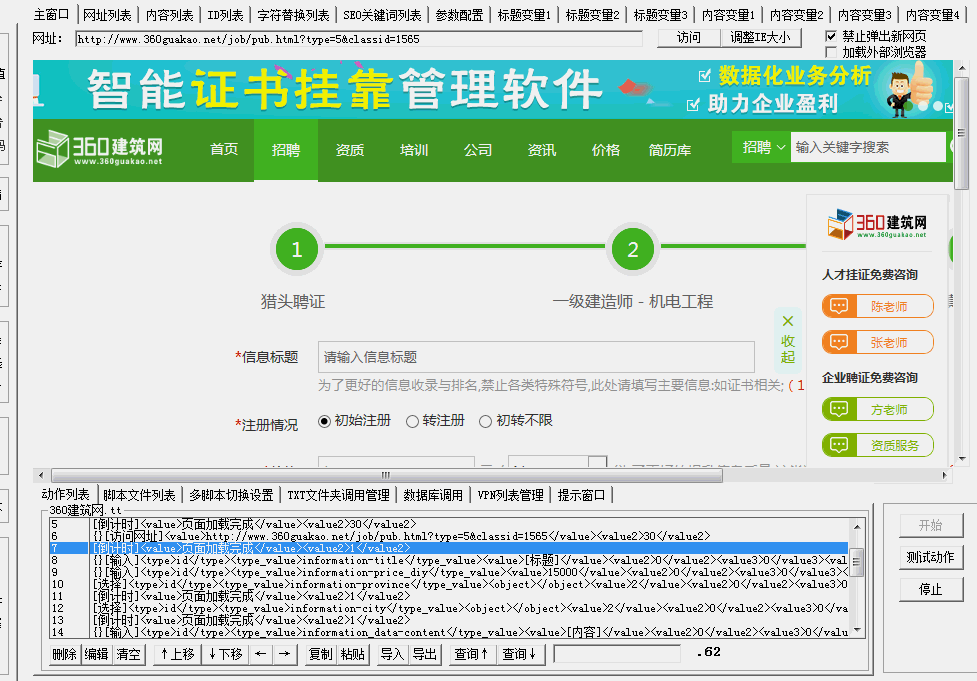Click the chat icon next to 方老师
The width and height of the screenshot is (977, 681).
pyautogui.click(x=839, y=409)
